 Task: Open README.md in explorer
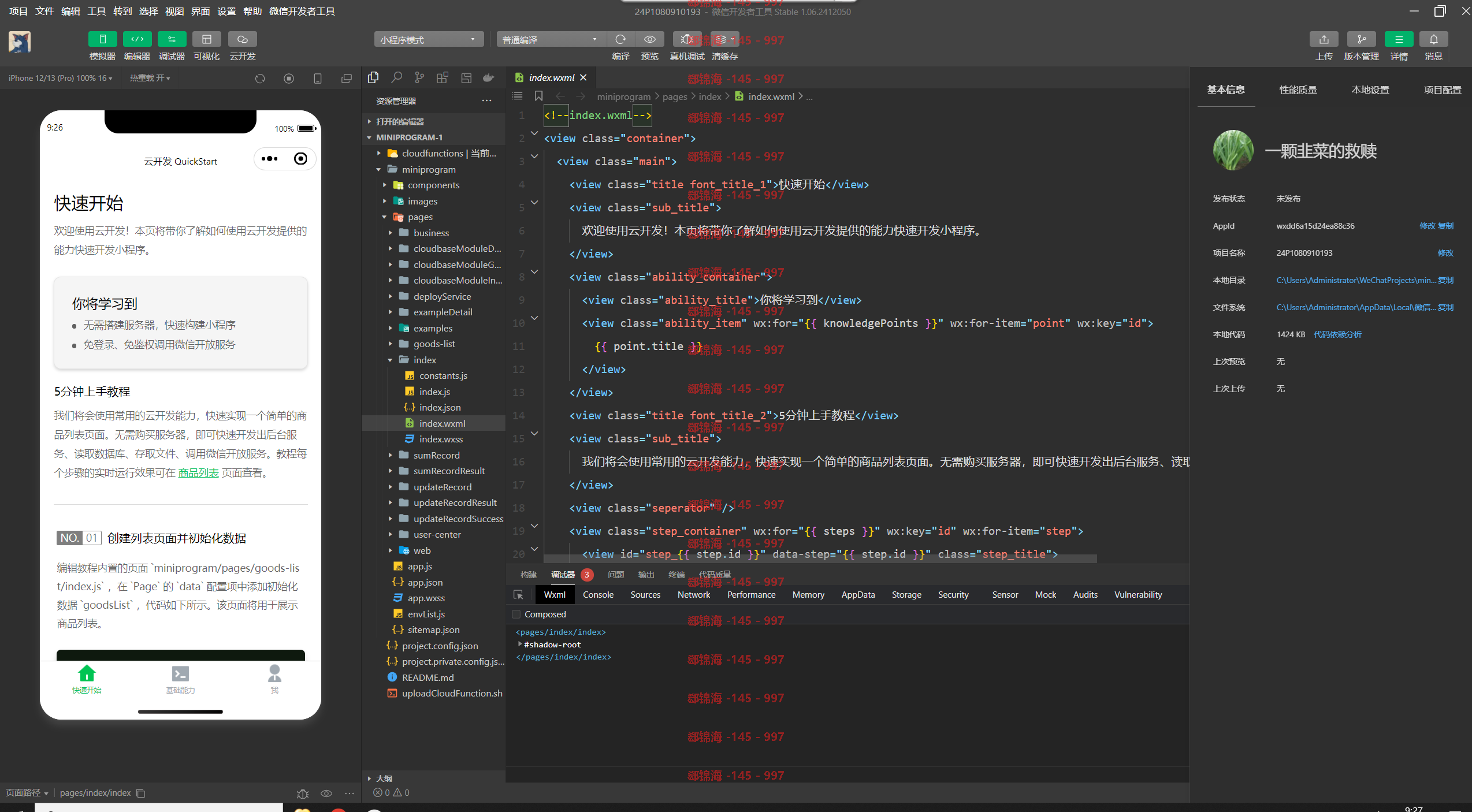[x=428, y=677]
